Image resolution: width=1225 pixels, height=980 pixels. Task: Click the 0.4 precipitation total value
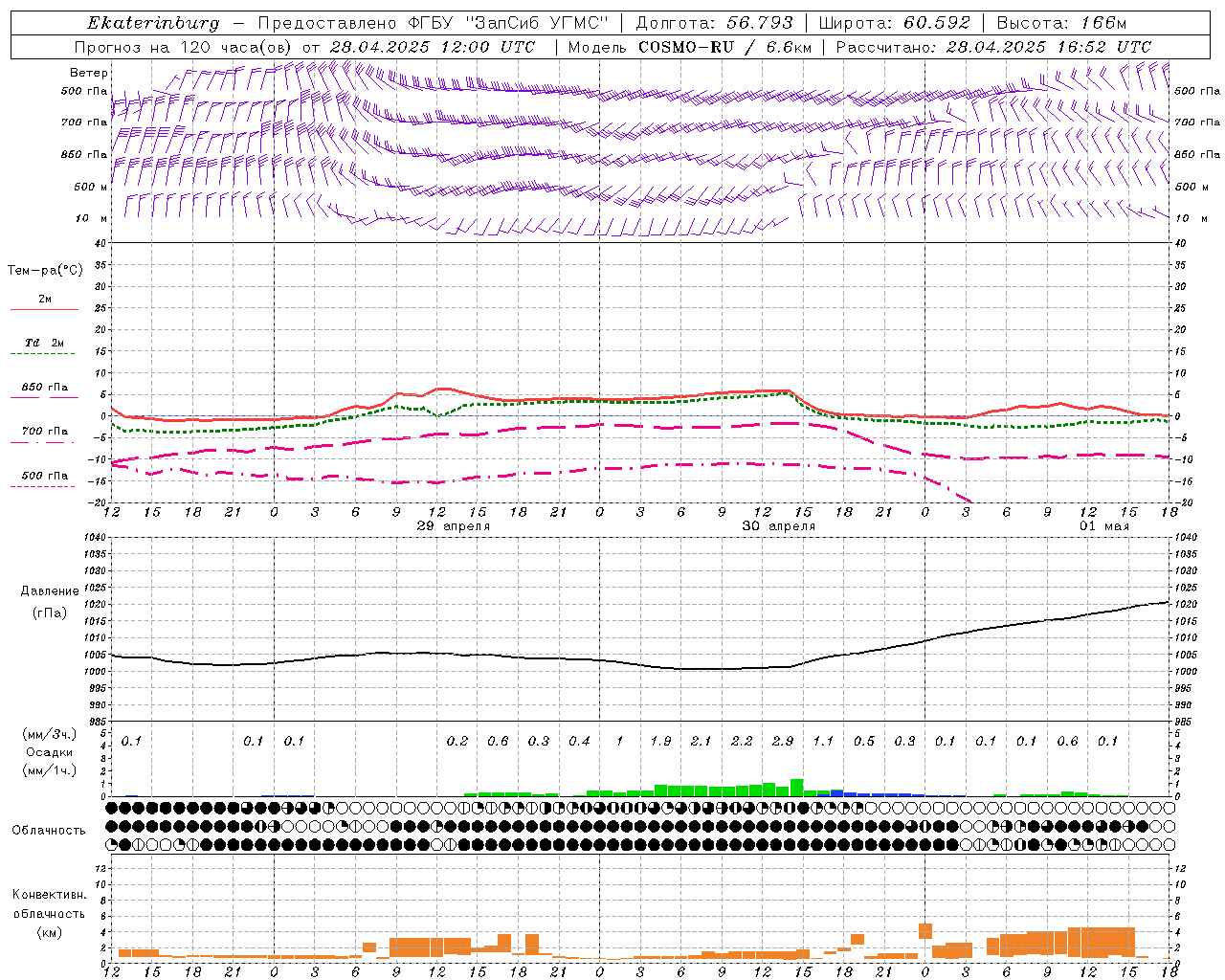coord(579,741)
